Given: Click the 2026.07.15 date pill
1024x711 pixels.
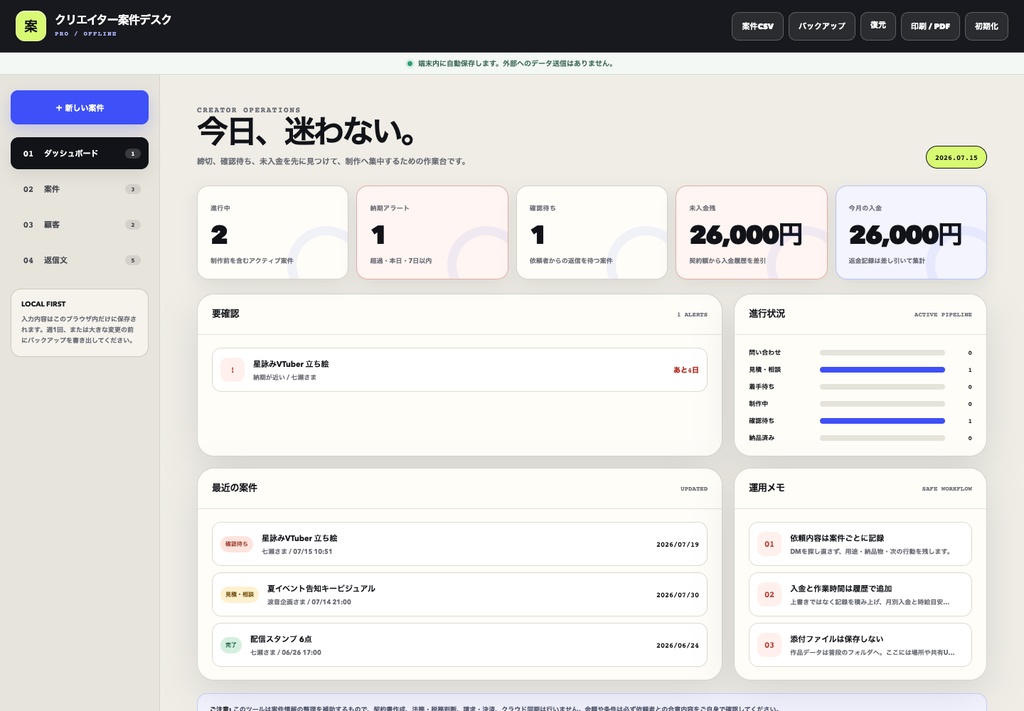Looking at the screenshot, I should [956, 157].
